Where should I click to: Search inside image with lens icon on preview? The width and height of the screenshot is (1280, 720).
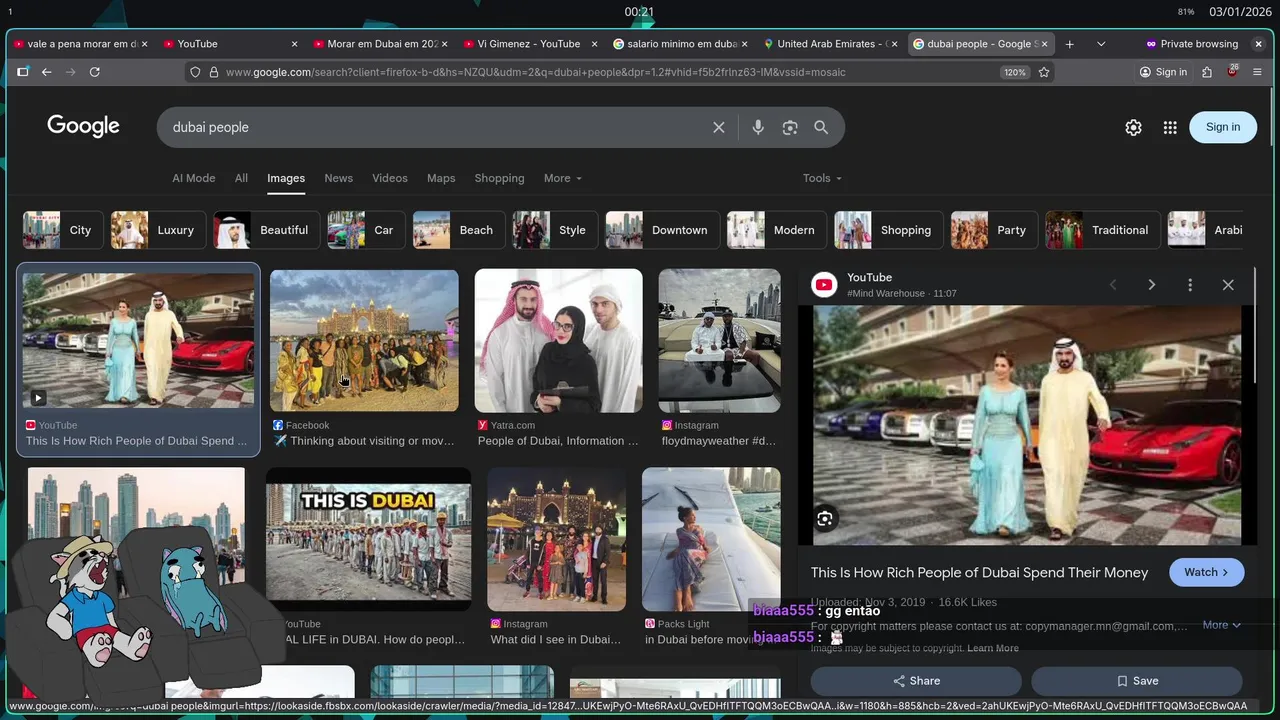pos(825,518)
